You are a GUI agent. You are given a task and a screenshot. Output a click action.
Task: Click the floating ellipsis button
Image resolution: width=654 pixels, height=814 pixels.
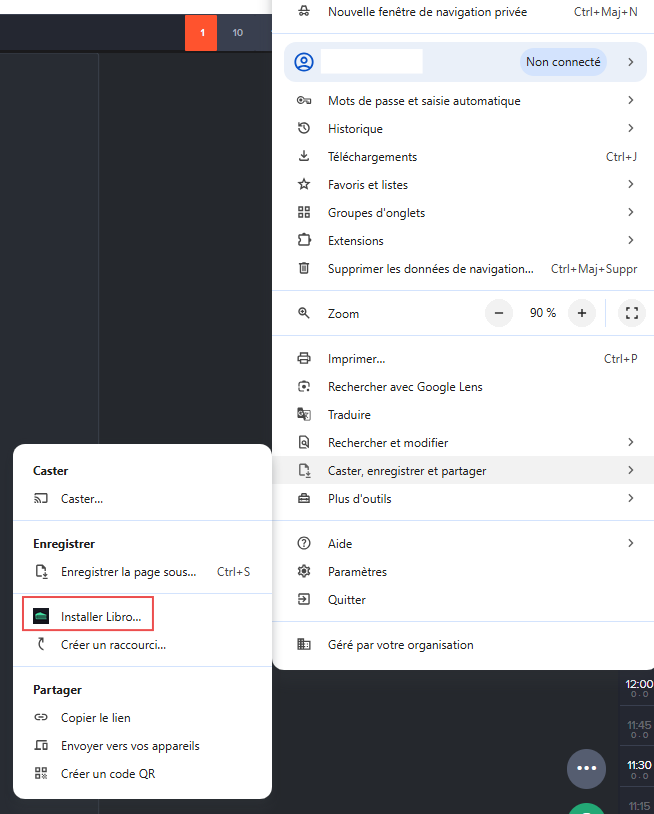[x=586, y=768]
